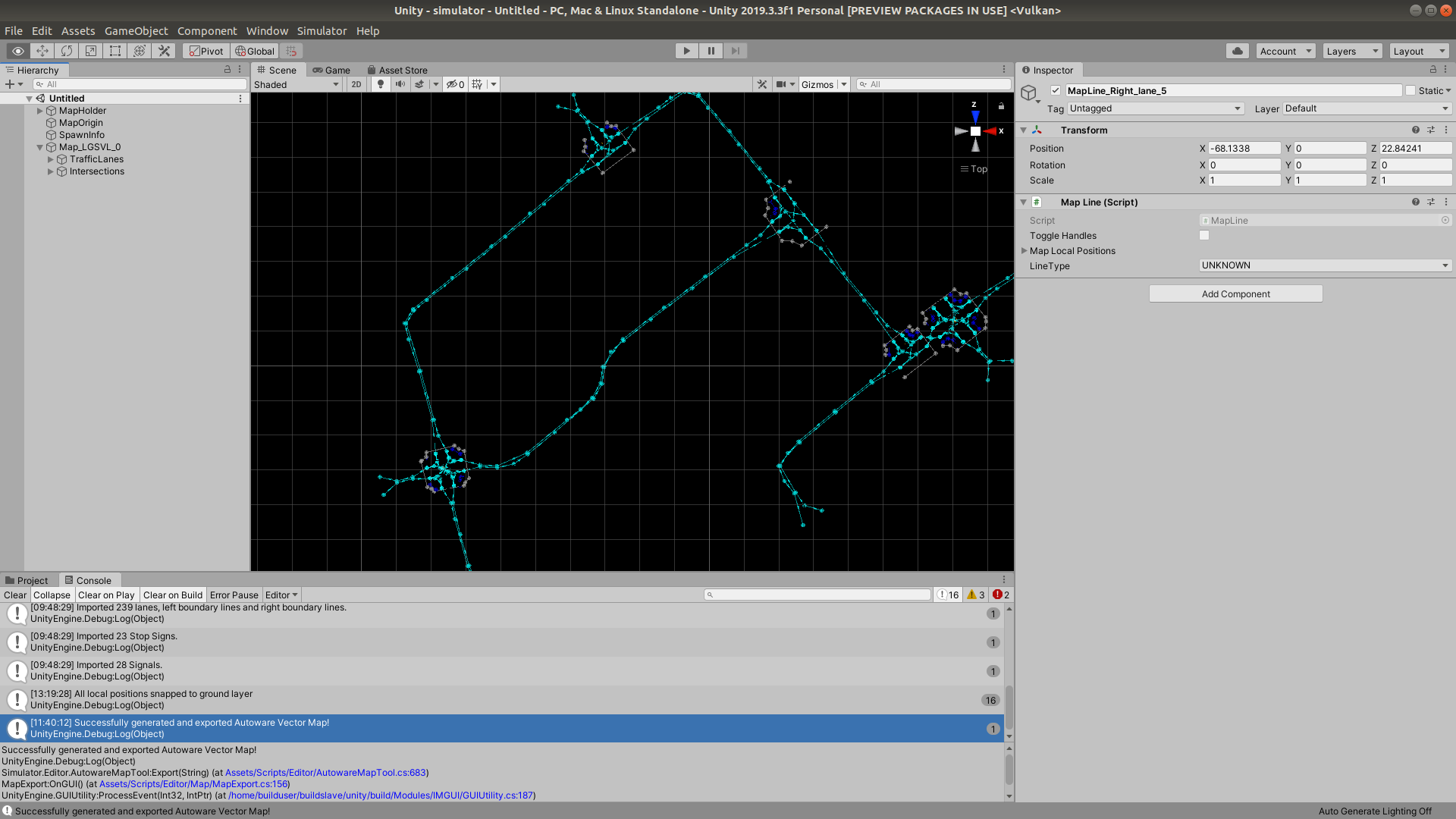This screenshot has width=1456, height=819.
Task: Click the blue Z axis cone
Action: click(x=975, y=117)
